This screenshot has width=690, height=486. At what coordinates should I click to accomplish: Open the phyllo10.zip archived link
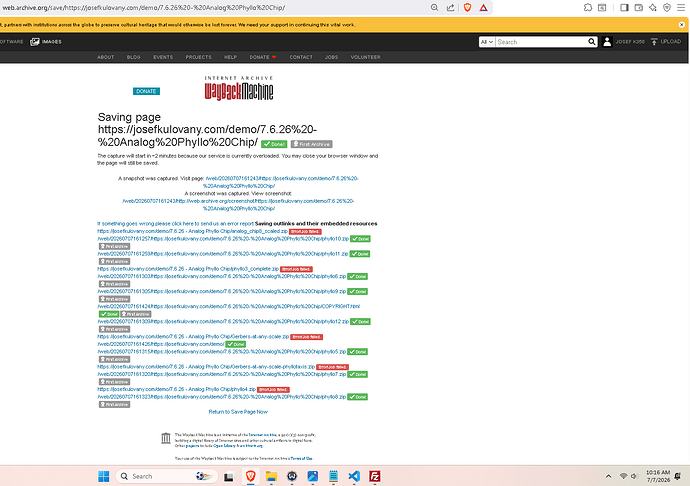pyautogui.click(x=223, y=239)
